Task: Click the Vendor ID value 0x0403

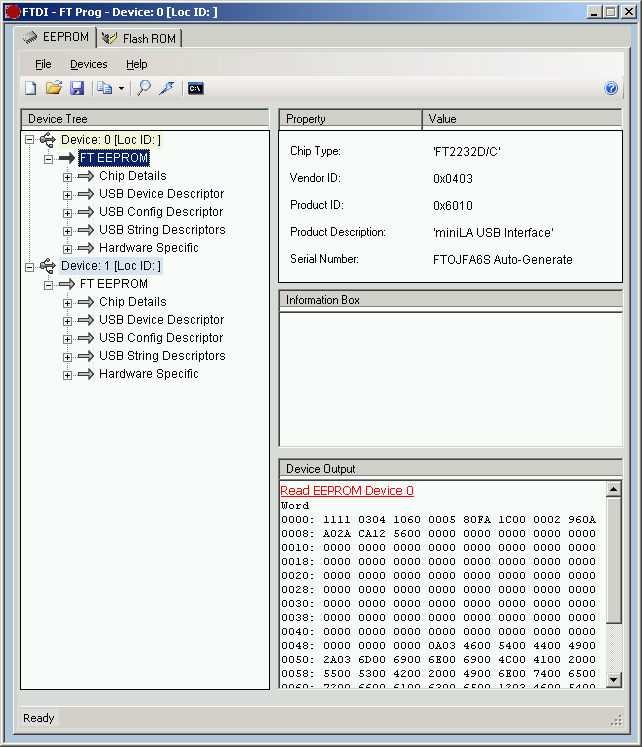Action: pos(453,179)
